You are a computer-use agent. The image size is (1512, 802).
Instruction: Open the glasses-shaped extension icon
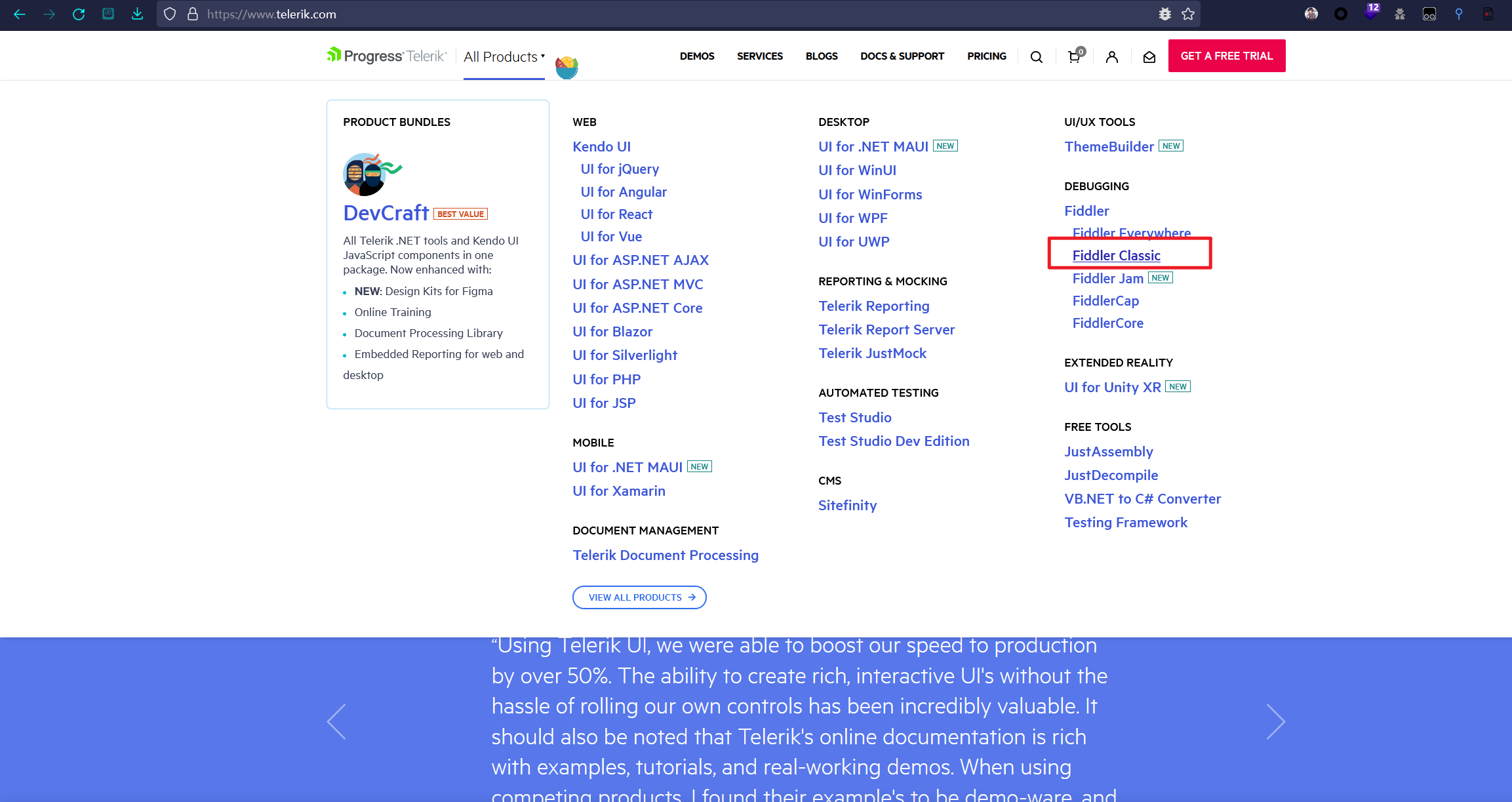[1429, 14]
